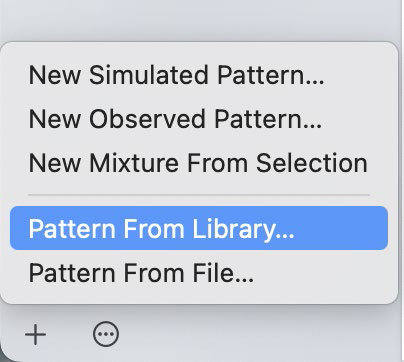The height and width of the screenshot is (362, 404).
Task: Create a new simulated pattern
Action: [x=199, y=75]
